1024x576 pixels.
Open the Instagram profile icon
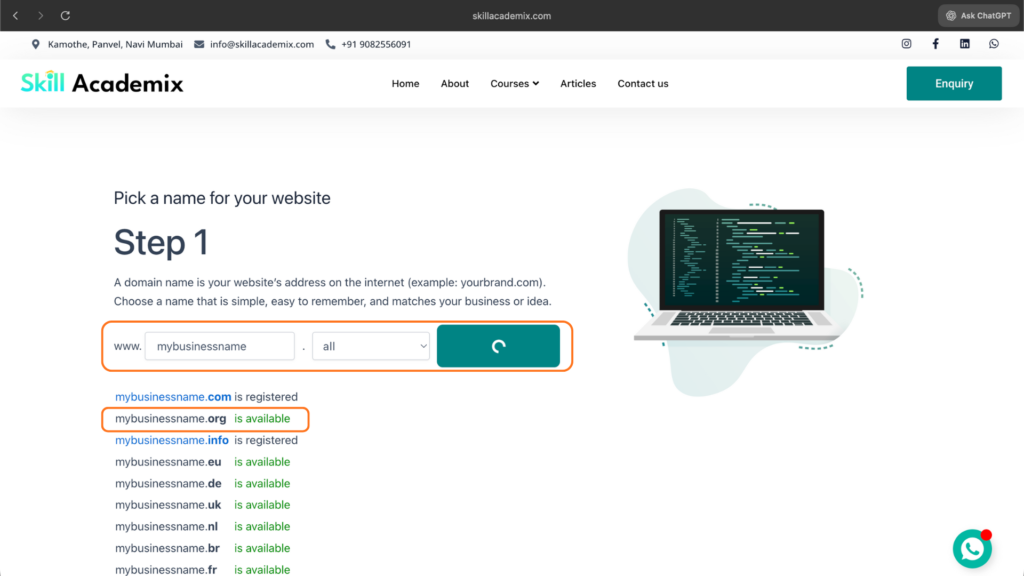point(907,44)
